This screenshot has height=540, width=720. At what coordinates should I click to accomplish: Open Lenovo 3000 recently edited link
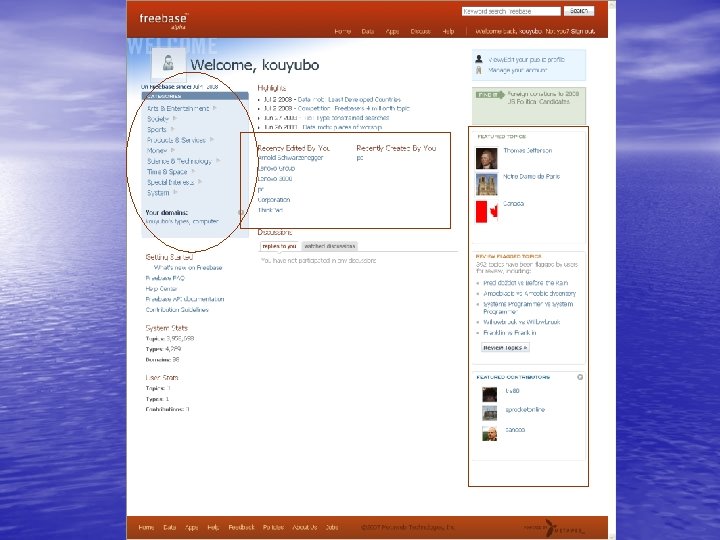coord(275,179)
